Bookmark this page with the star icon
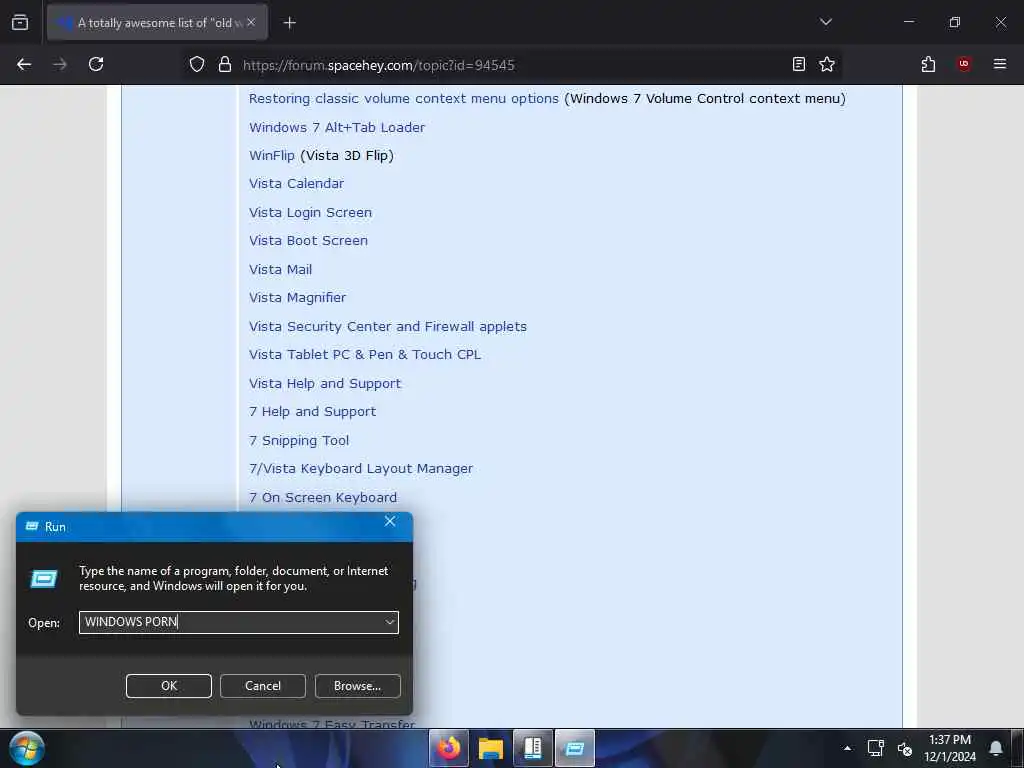 click(827, 64)
